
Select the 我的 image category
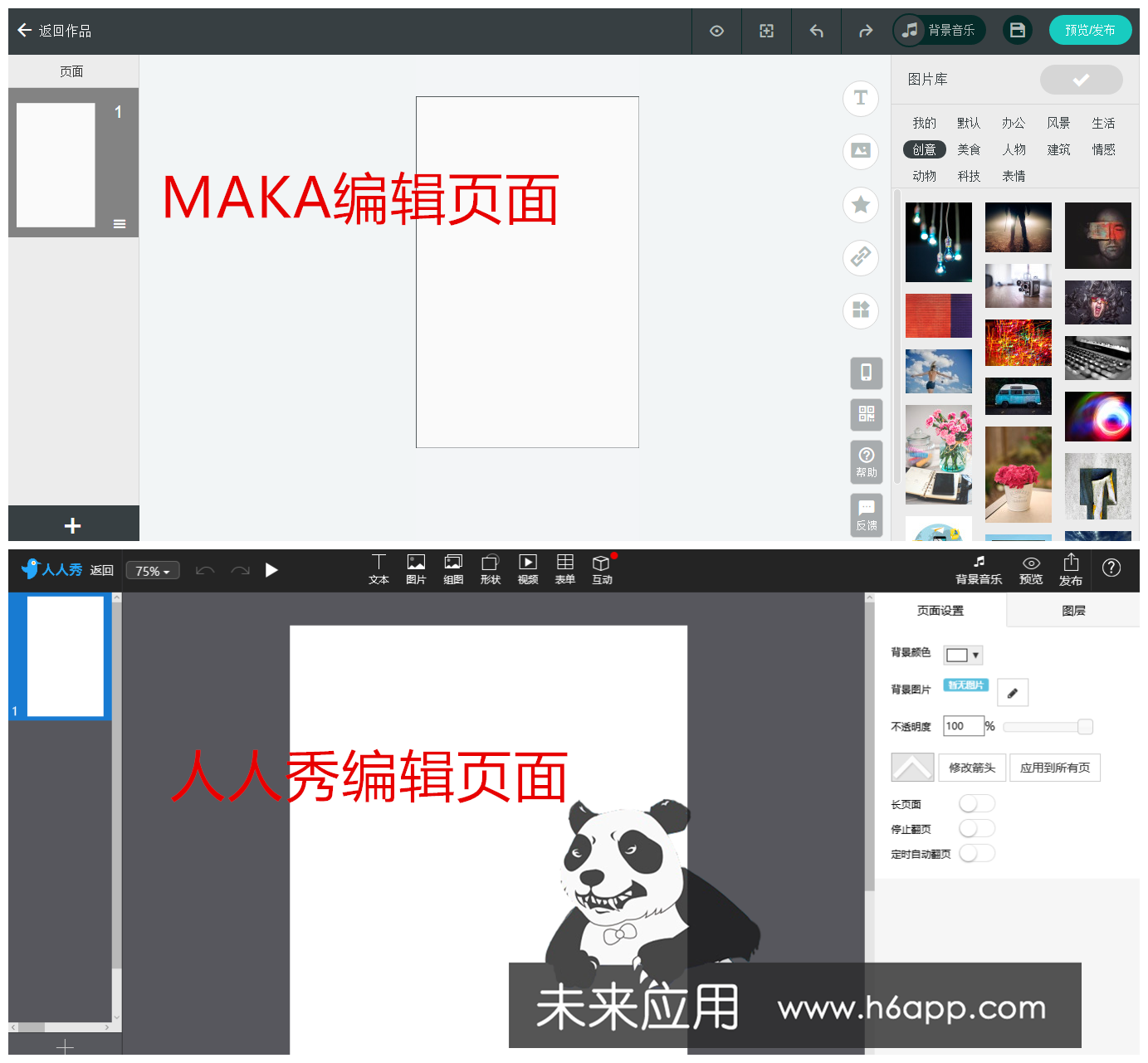[924, 123]
